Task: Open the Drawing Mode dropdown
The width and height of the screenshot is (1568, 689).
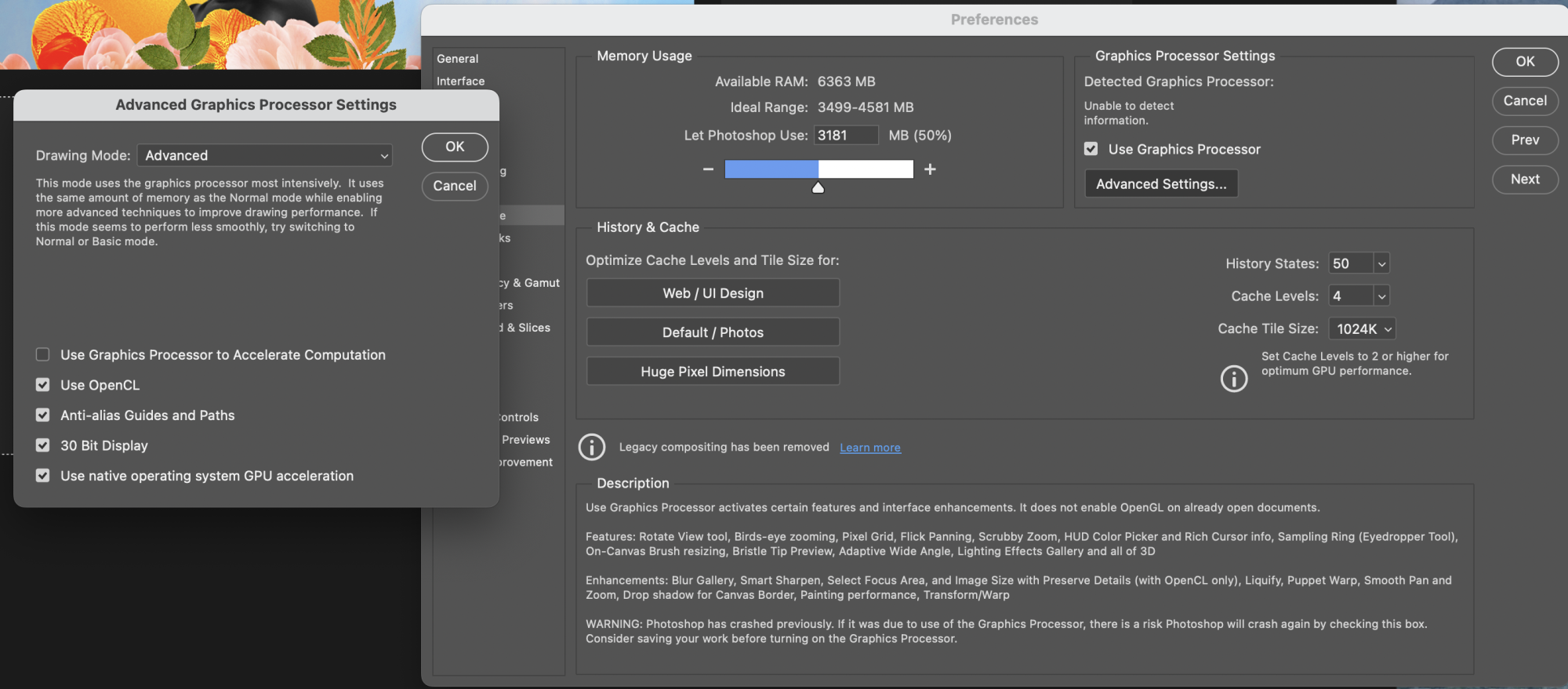Action: (x=264, y=155)
